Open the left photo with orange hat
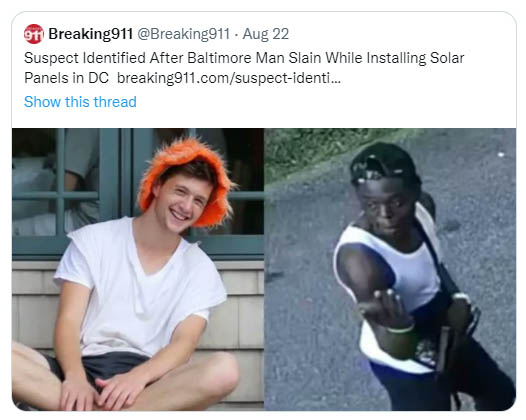 138,269
